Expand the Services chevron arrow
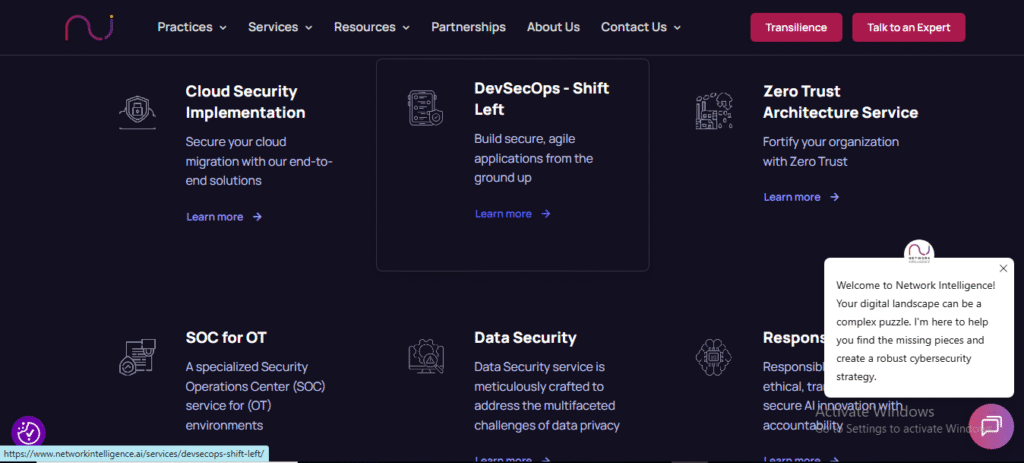Screen dimensions: 1024x463 tap(309, 28)
